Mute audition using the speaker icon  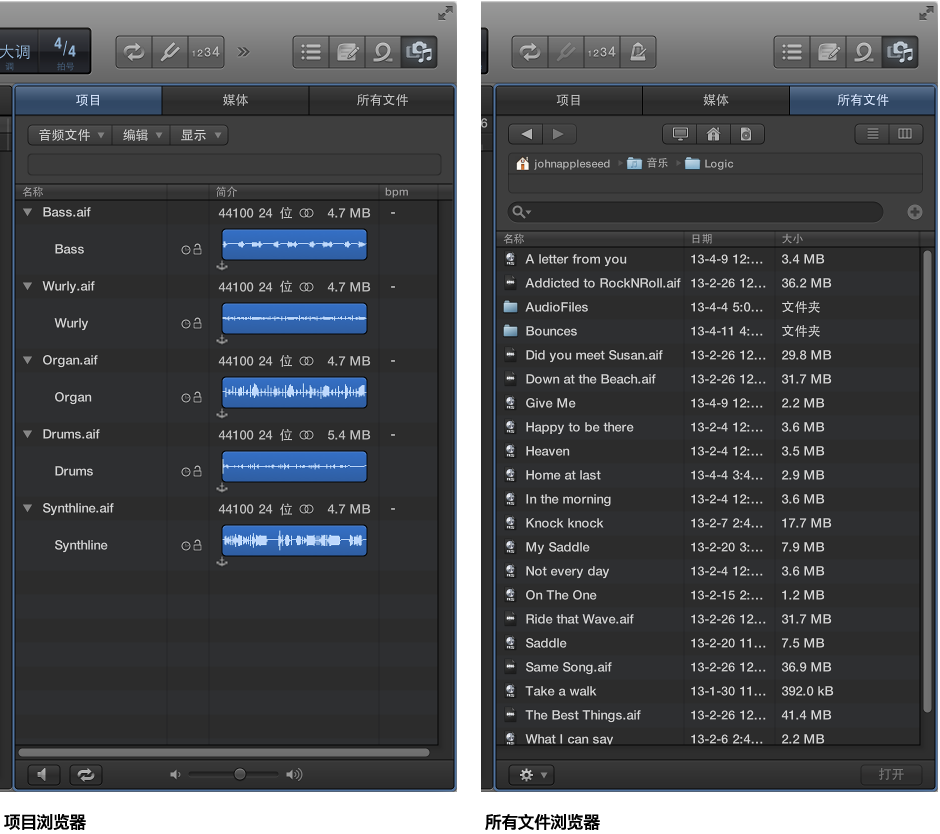coord(42,774)
